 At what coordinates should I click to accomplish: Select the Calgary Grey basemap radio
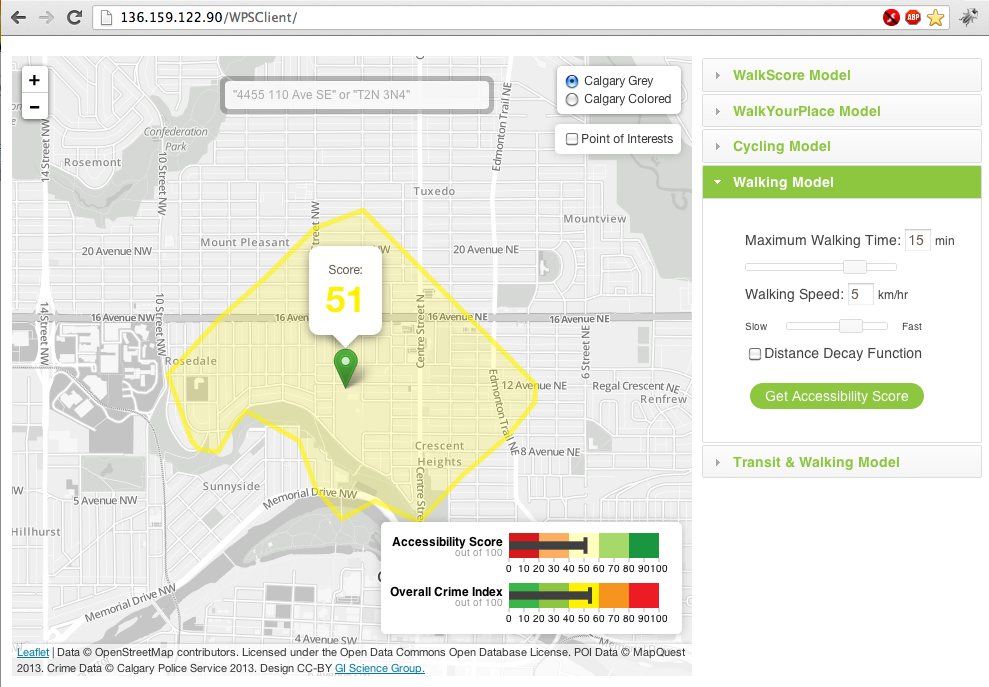(572, 81)
